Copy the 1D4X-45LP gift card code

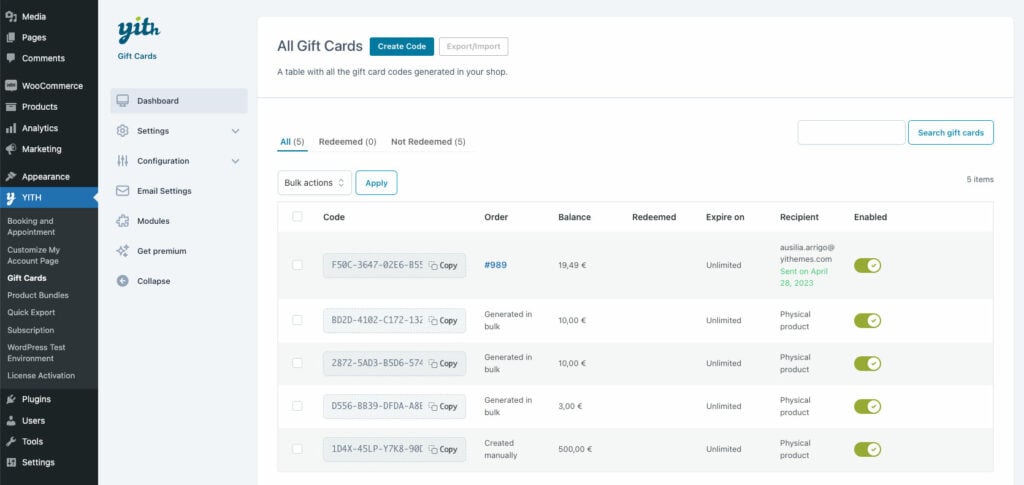click(x=443, y=449)
